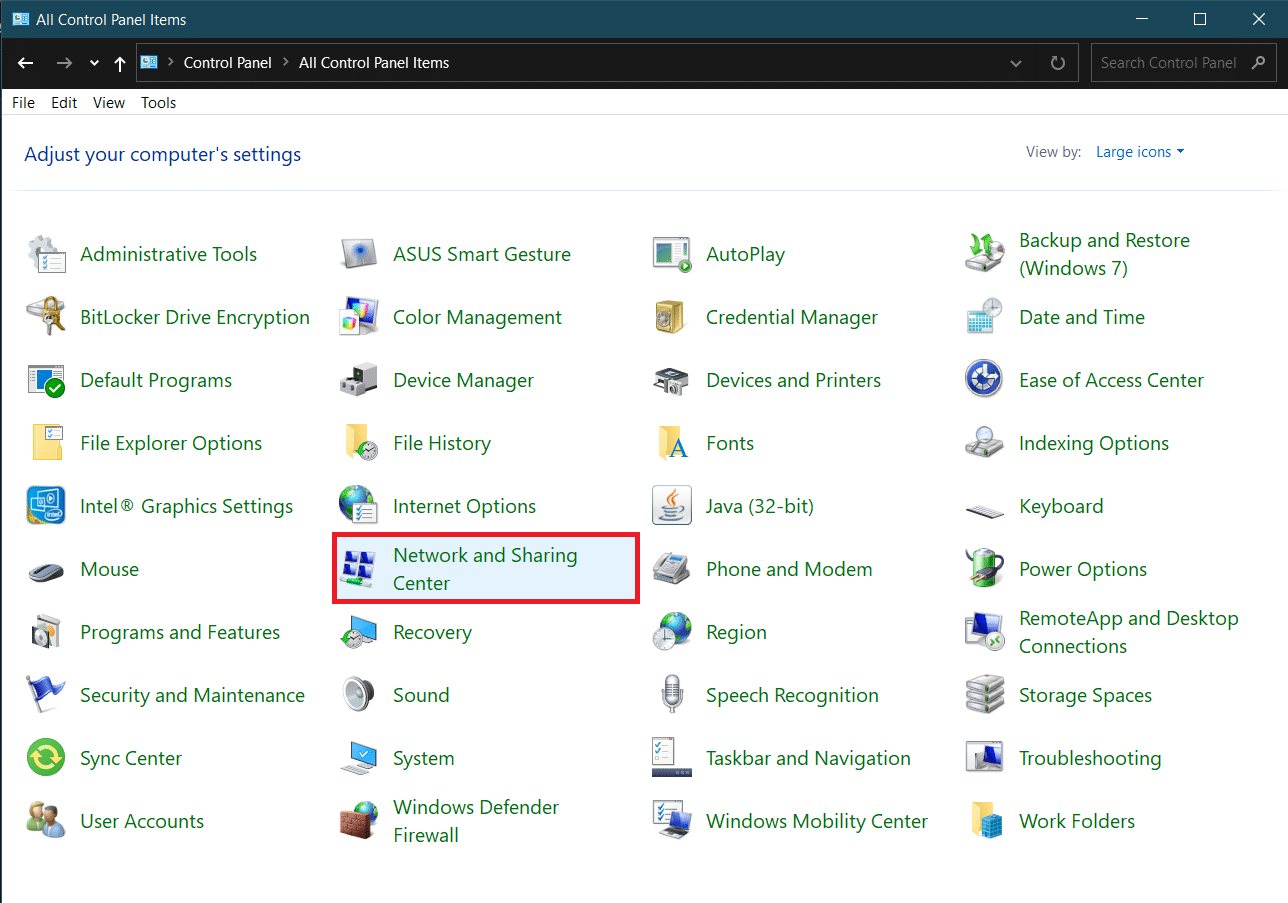This screenshot has width=1288, height=903.
Task: Open the Tools menu
Action: click(x=158, y=103)
